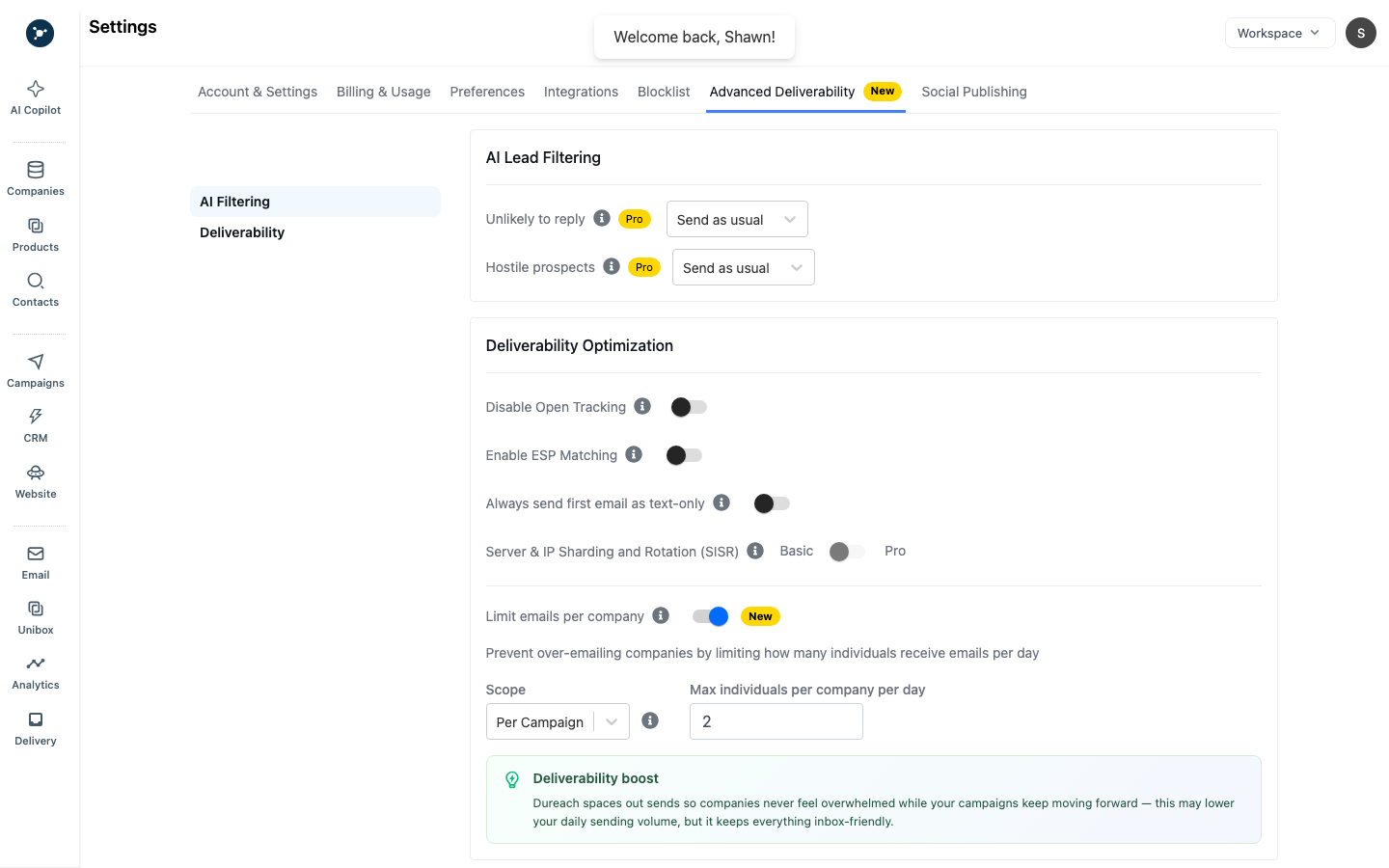
Task: Click the AI Lead Filtering heading
Action: [543, 157]
